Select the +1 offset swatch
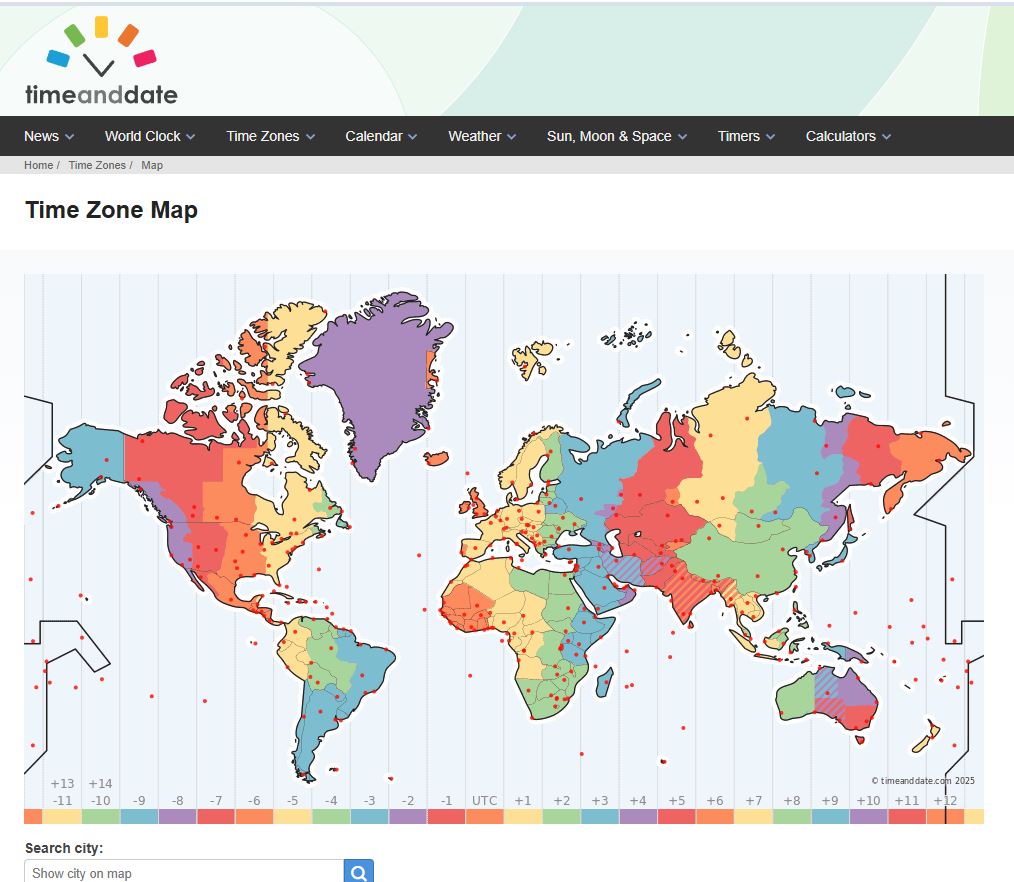Image resolution: width=1014 pixels, height=882 pixels. [x=523, y=816]
